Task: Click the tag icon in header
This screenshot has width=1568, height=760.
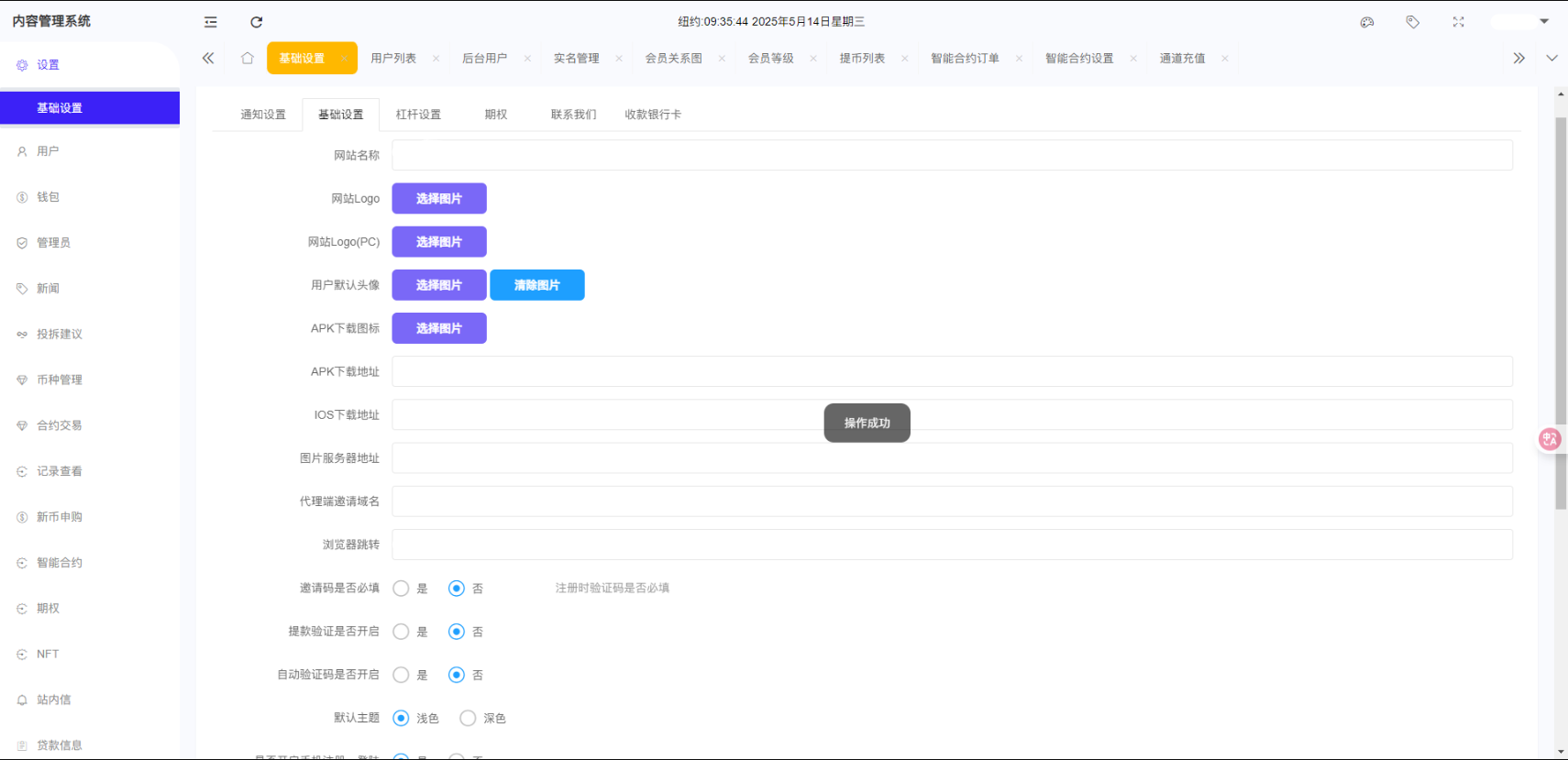Action: coord(1413,22)
